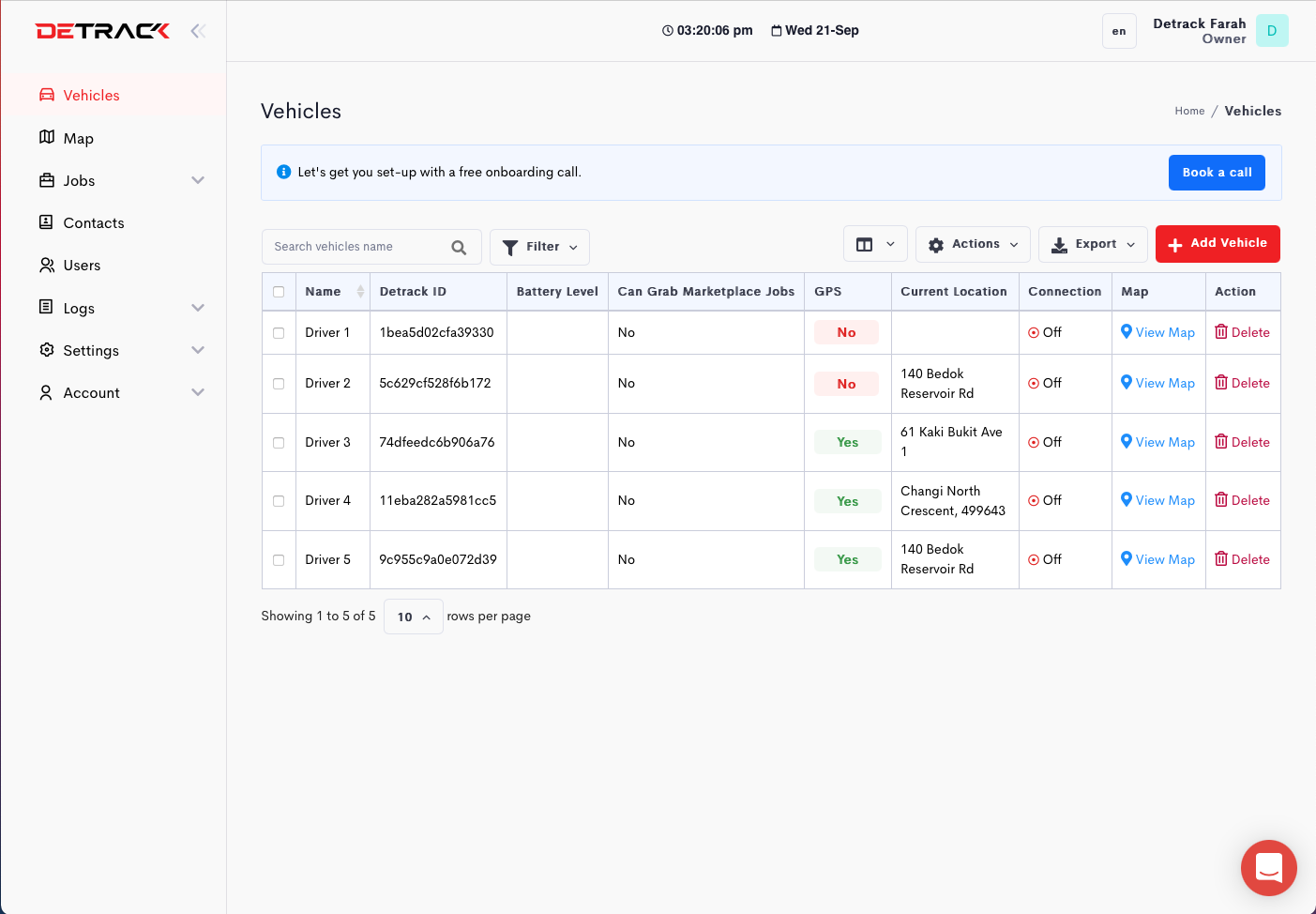Screen dimensions: 1316x914
Task: Tick the select-all header checkbox
Action: tap(279, 292)
